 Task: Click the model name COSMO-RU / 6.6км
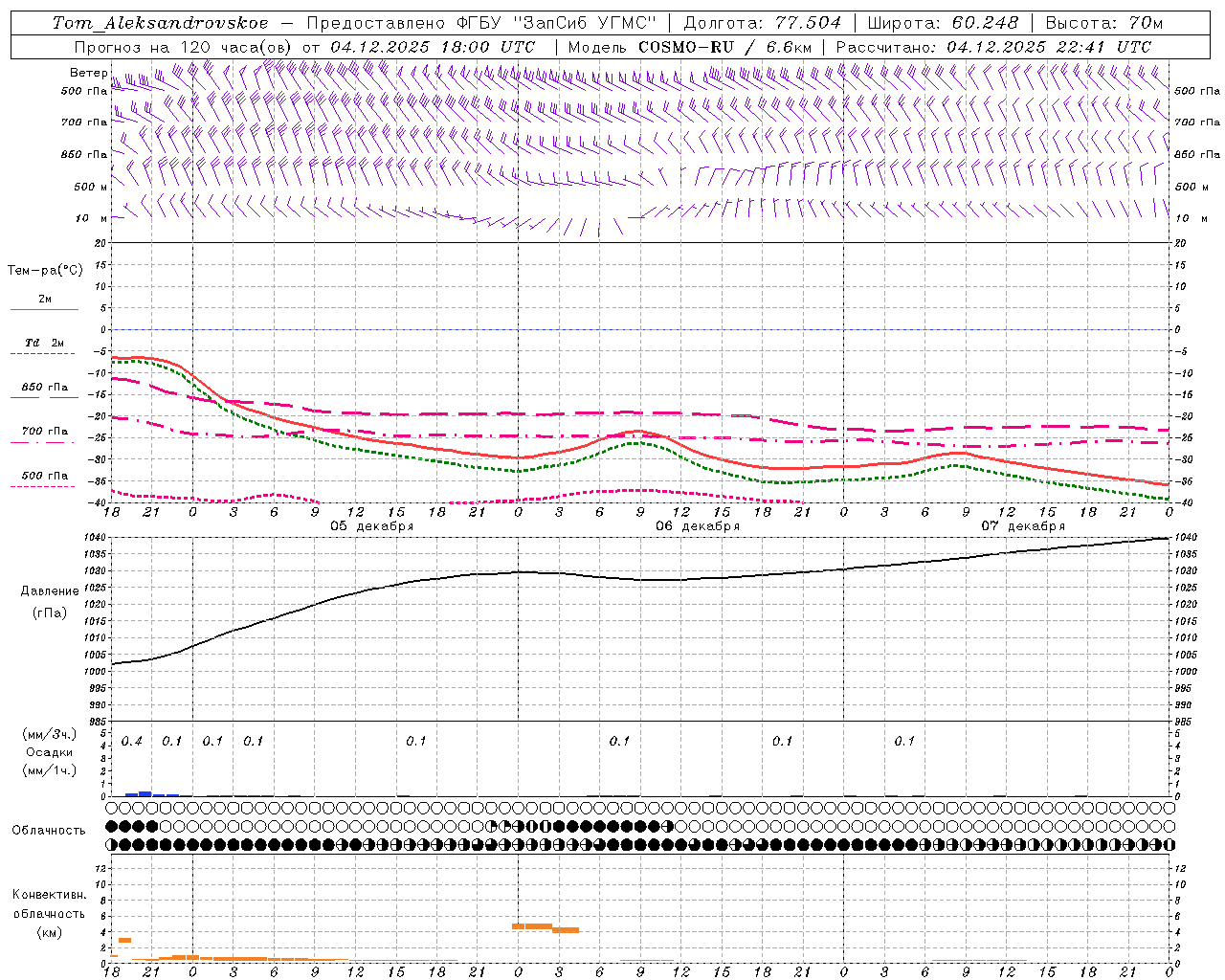(x=725, y=47)
